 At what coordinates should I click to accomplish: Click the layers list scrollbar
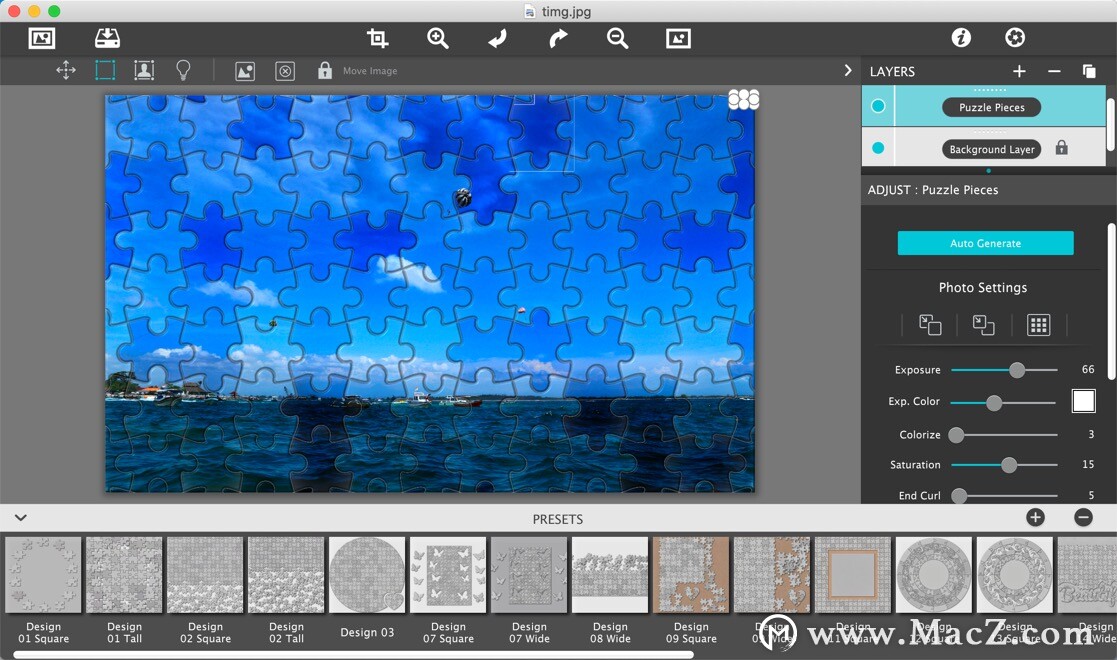(1110, 124)
